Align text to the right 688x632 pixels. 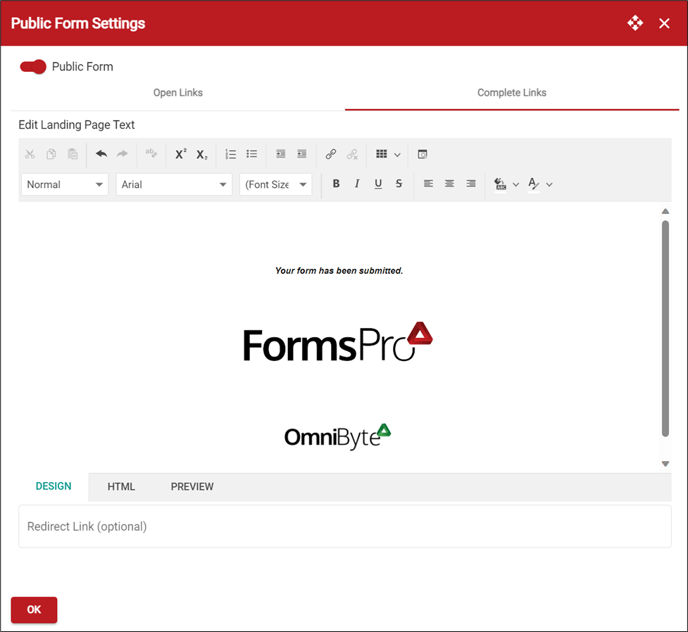(x=471, y=183)
